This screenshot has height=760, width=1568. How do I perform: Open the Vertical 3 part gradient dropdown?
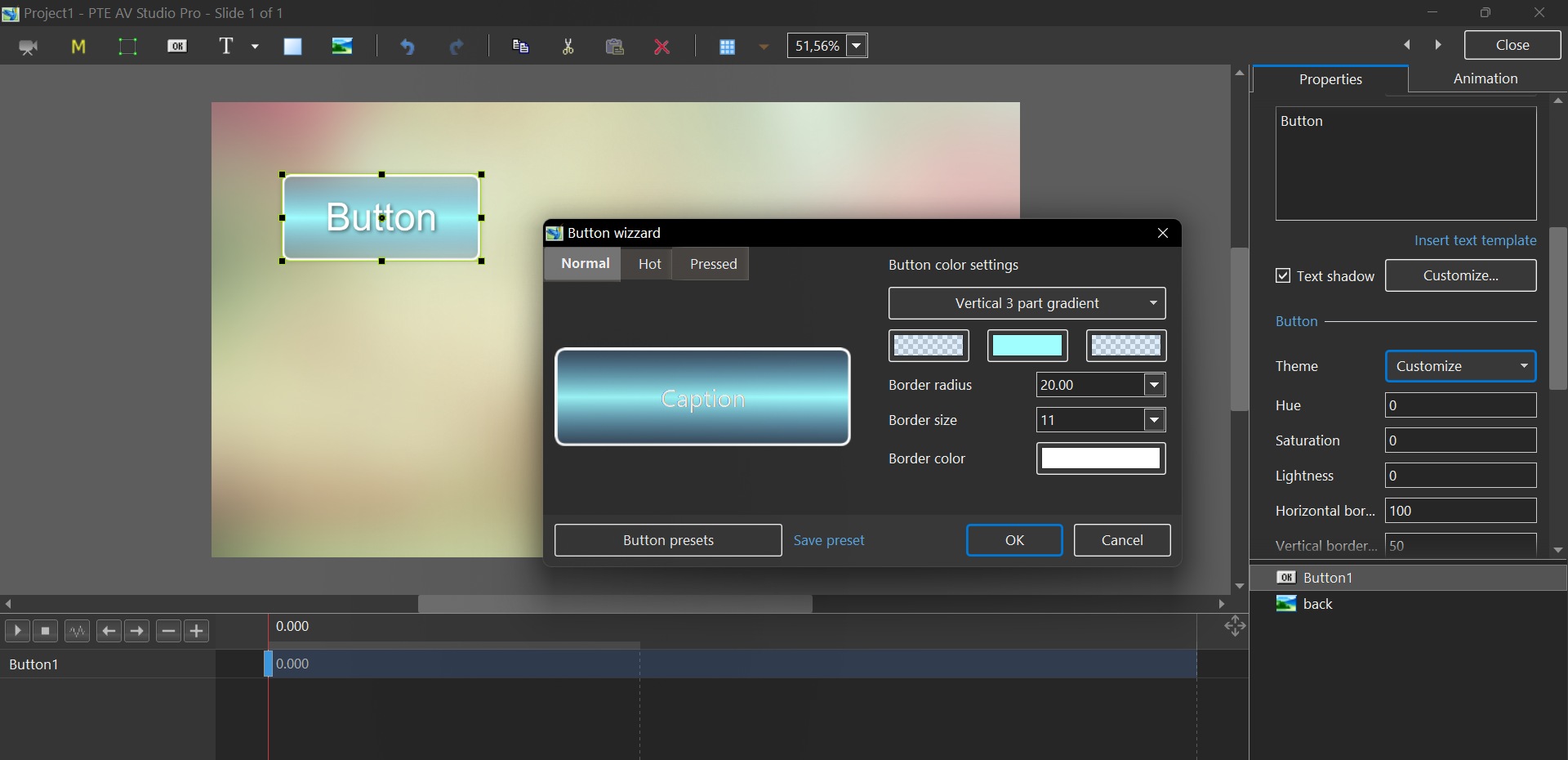click(1027, 303)
